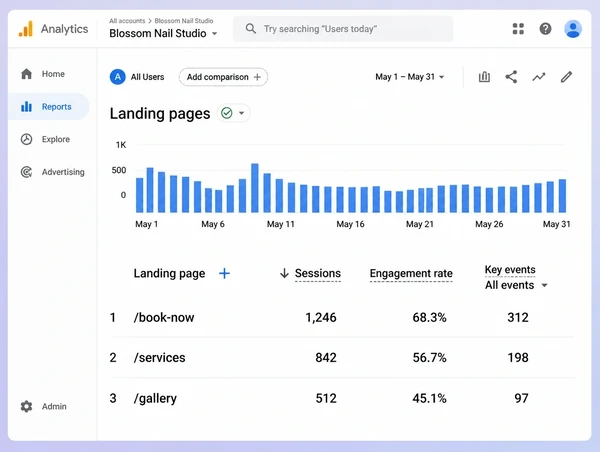The height and width of the screenshot is (452, 600).
Task: Click the 97 key events value
Action: pos(522,398)
